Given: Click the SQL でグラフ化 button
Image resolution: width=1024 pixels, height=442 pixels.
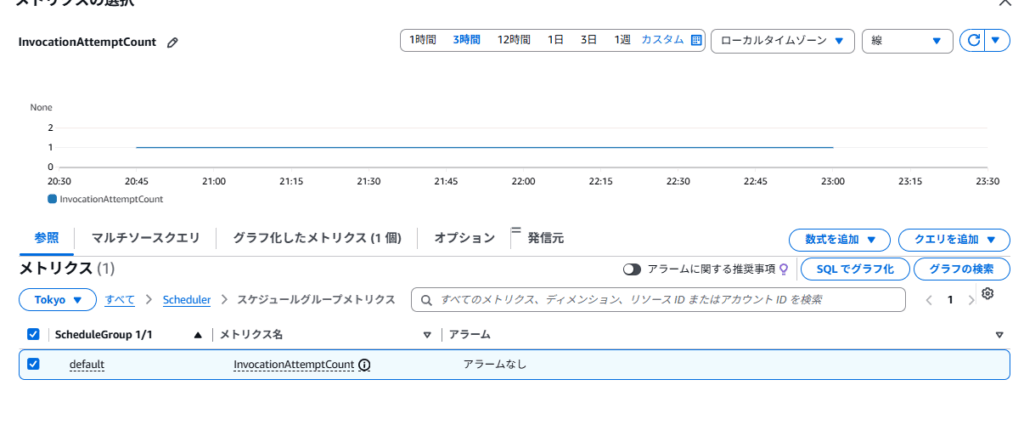Looking at the screenshot, I should [x=854, y=269].
